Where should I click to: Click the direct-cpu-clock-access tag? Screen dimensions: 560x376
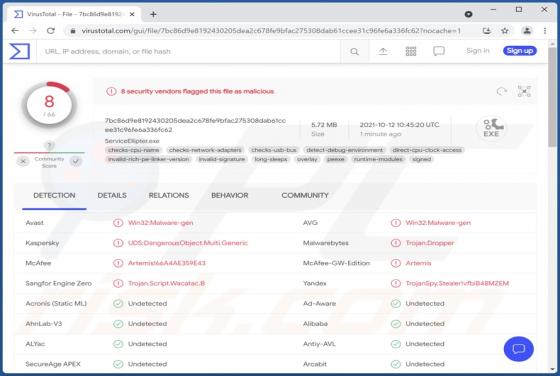pyautogui.click(x=427, y=150)
